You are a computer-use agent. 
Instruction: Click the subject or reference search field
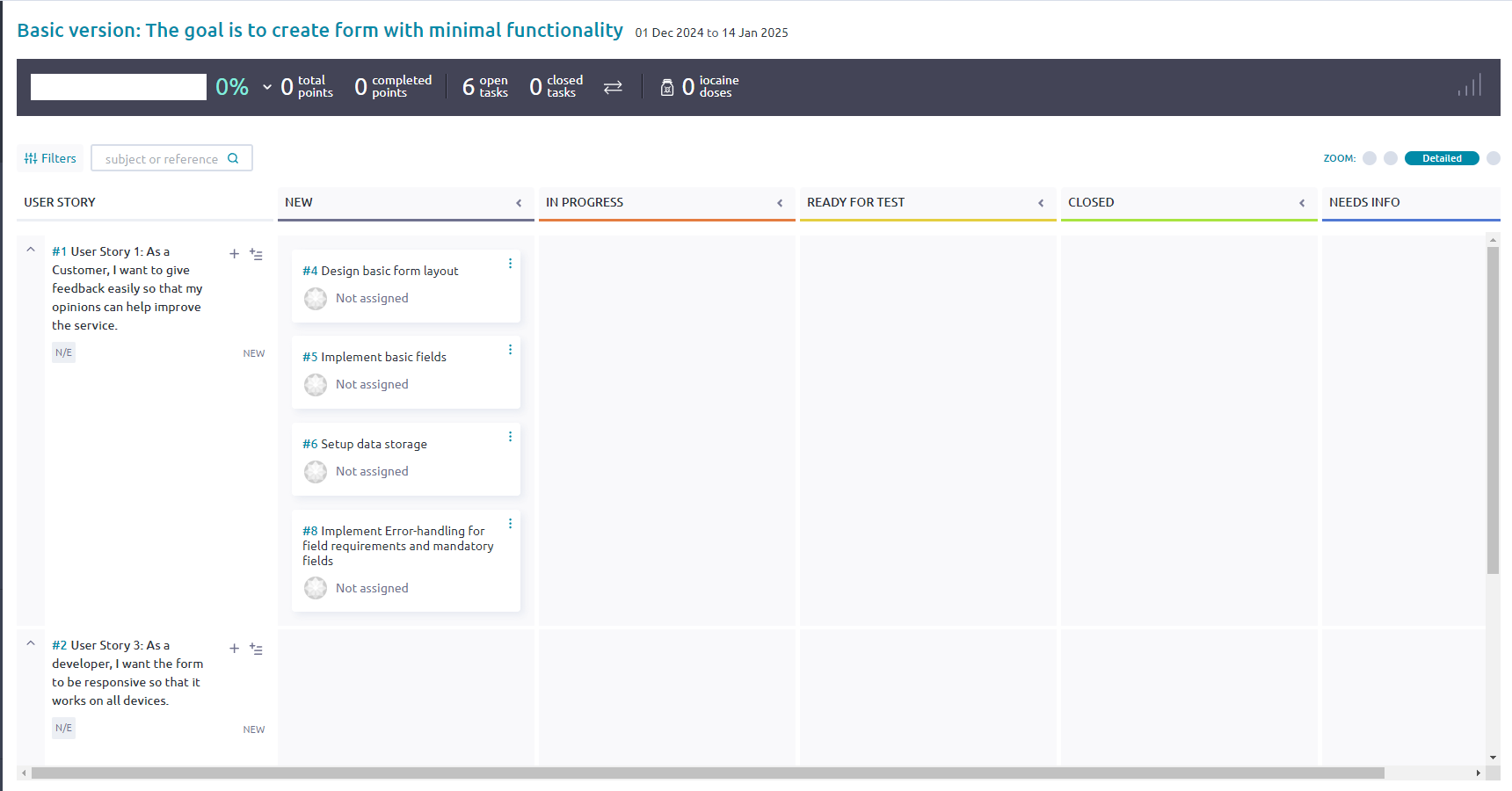pos(163,159)
